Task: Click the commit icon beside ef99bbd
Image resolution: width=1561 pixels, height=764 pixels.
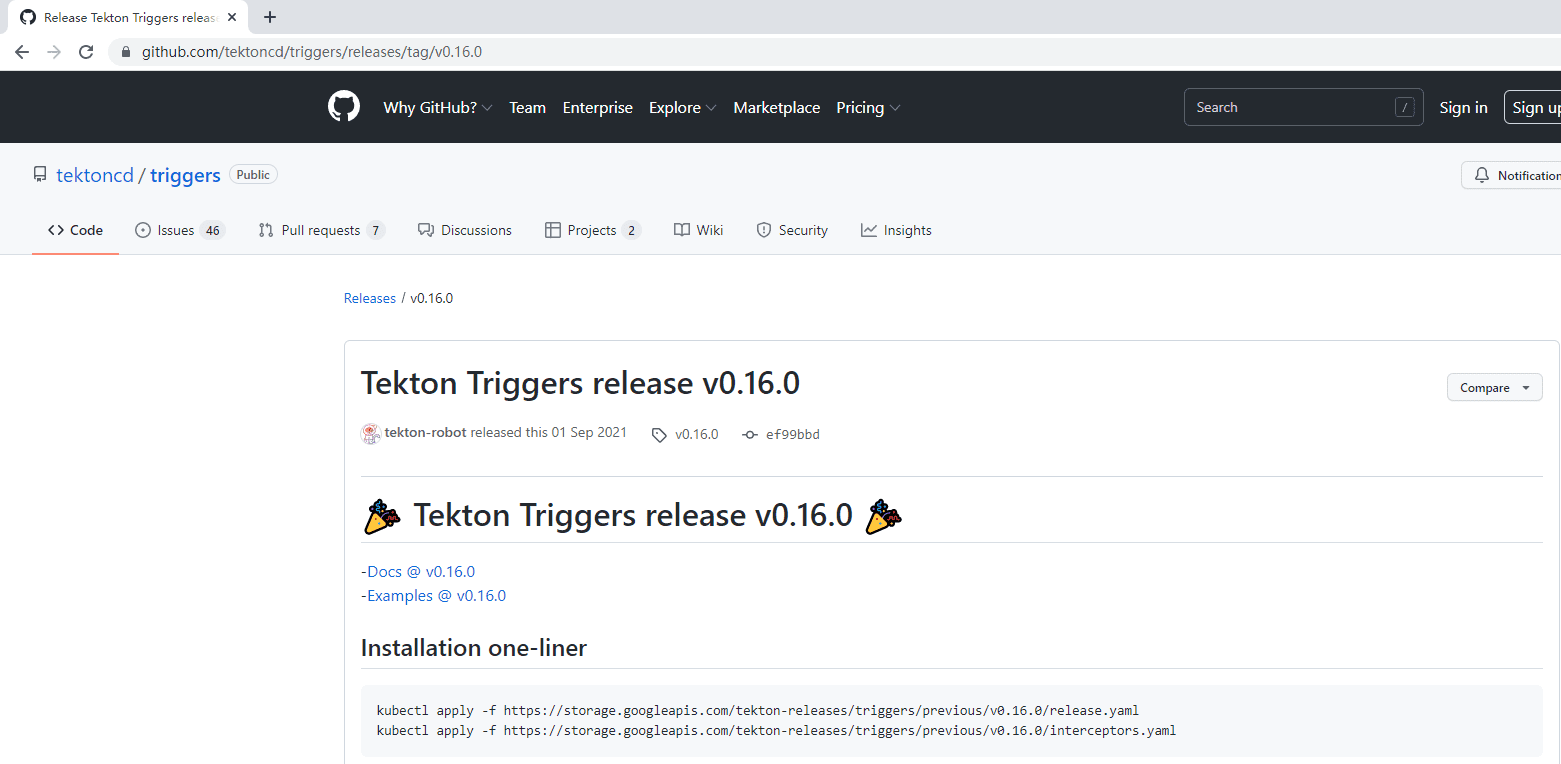Action: [x=750, y=435]
